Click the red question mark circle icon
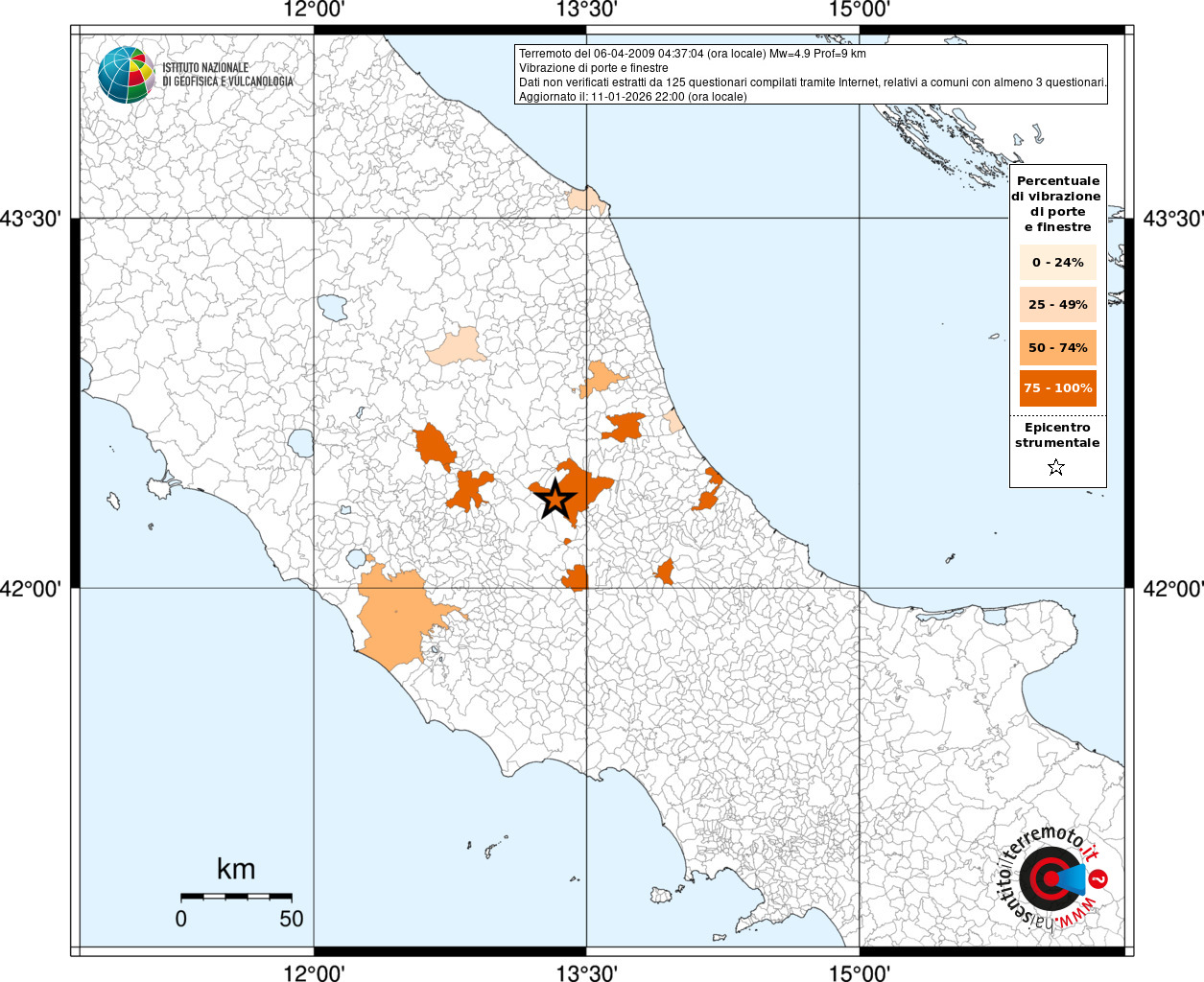Screen dimensions: 1204x982 click(1100, 878)
